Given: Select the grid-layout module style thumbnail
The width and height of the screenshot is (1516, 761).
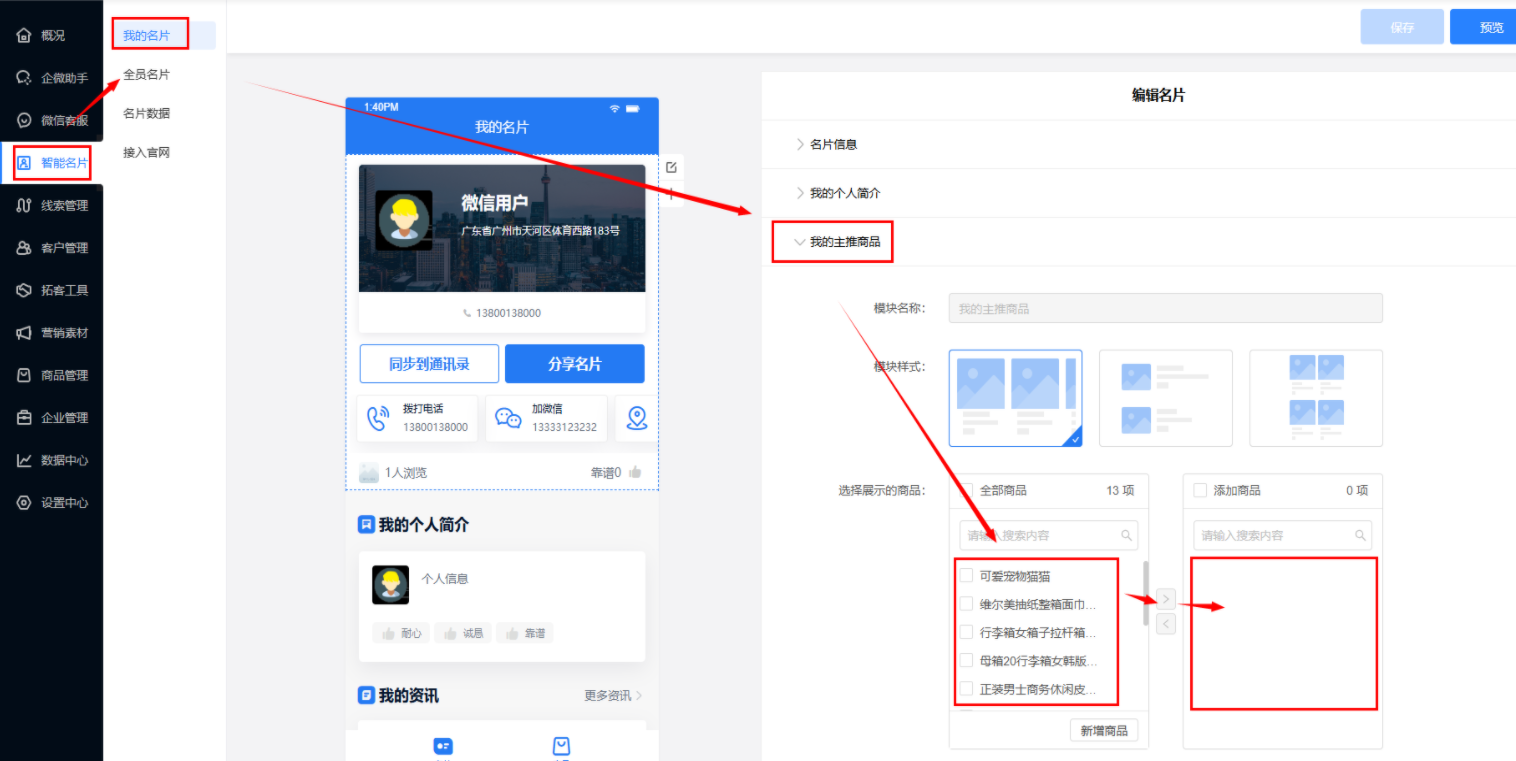Looking at the screenshot, I should tap(1316, 398).
